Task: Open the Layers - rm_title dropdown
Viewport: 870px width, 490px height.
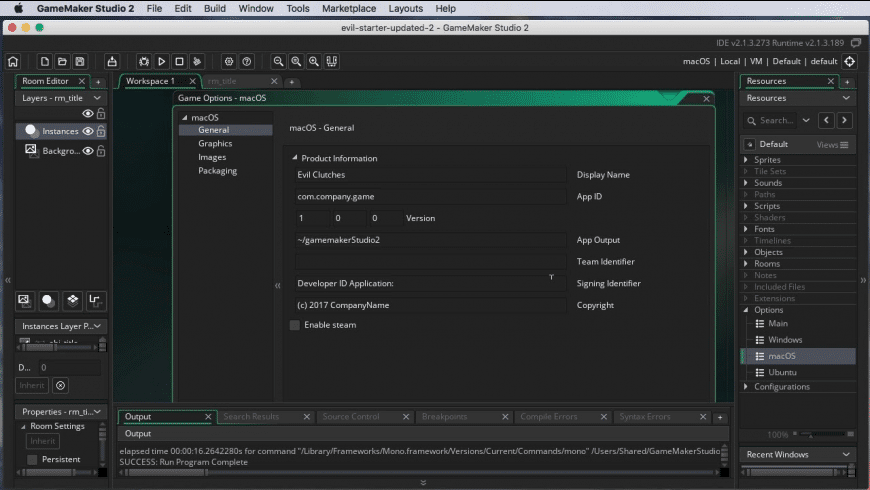Action: [x=61, y=98]
